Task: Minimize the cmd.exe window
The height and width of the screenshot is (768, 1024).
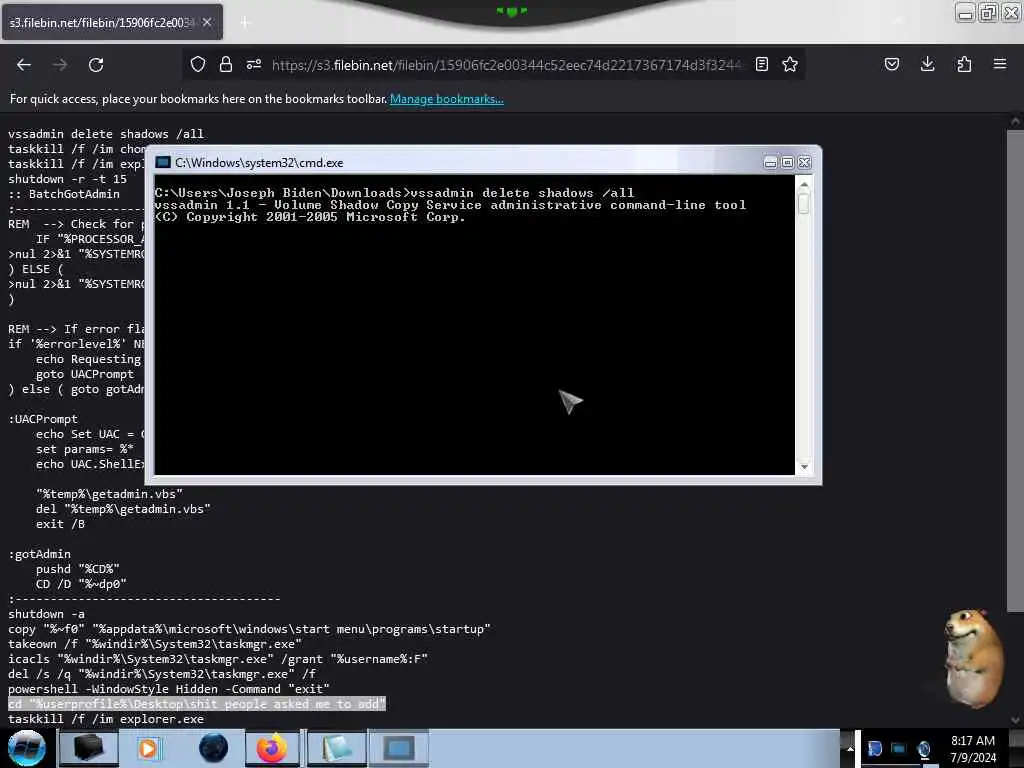Action: [x=771, y=163]
